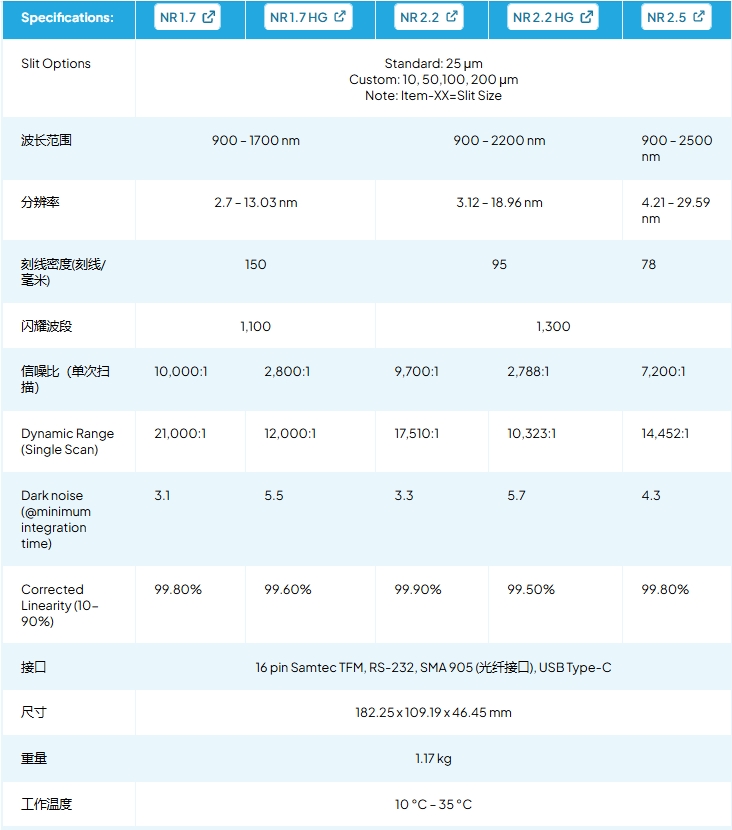Click the external link icon beside NR 2.5

(x=699, y=17)
